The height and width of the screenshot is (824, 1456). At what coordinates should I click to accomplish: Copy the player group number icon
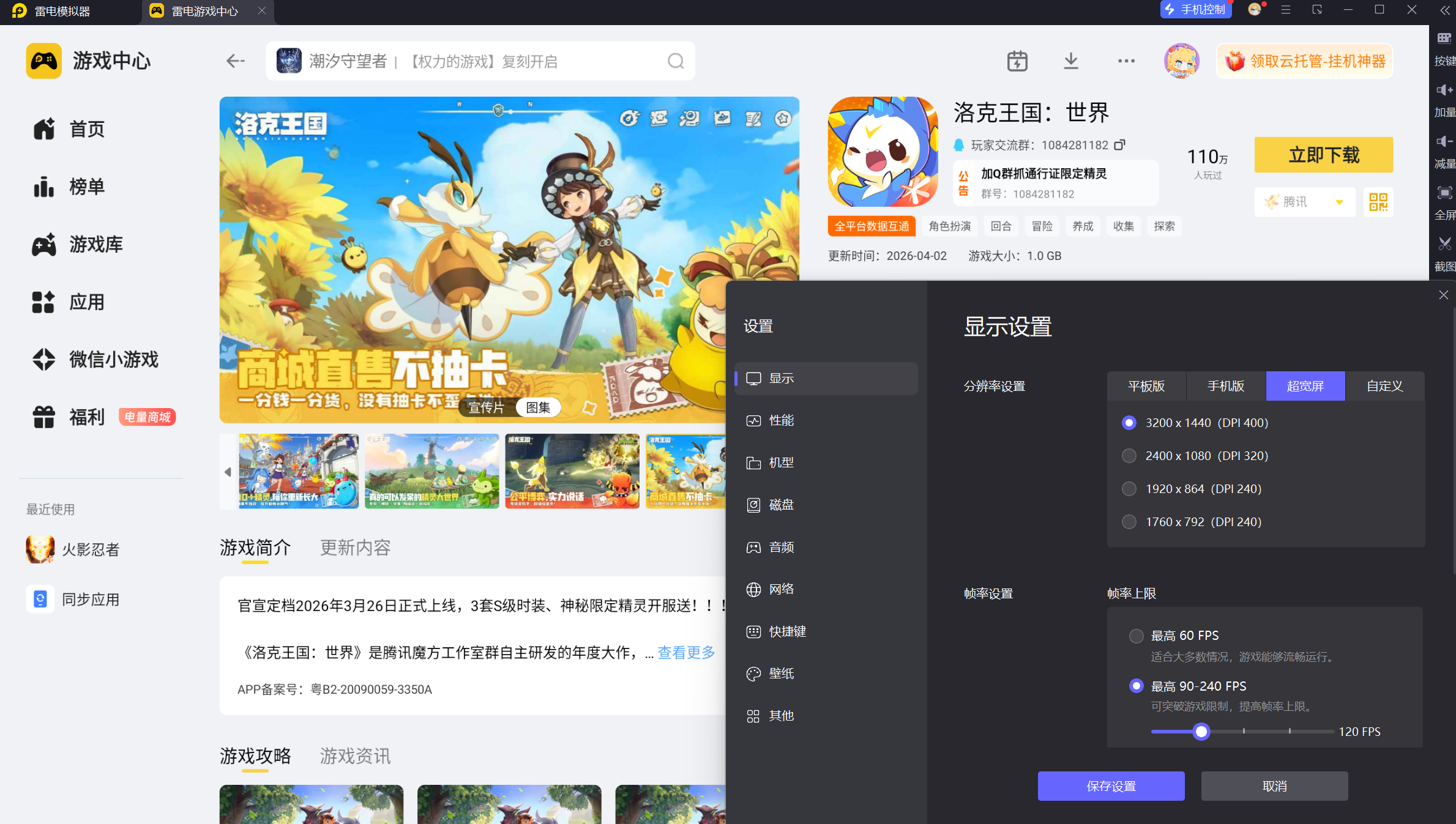click(x=1119, y=145)
